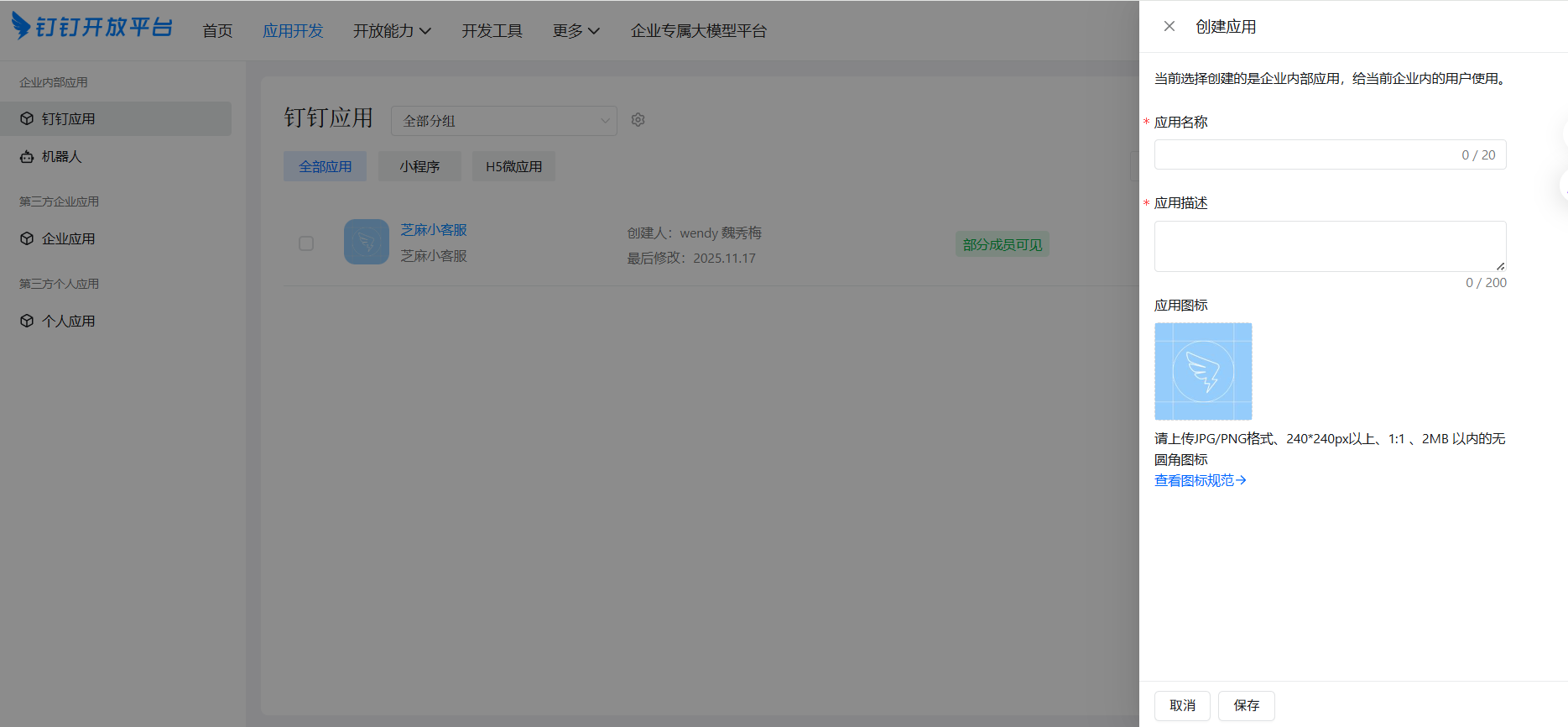Click the 机器人 robot icon in sidebar

(x=27, y=157)
